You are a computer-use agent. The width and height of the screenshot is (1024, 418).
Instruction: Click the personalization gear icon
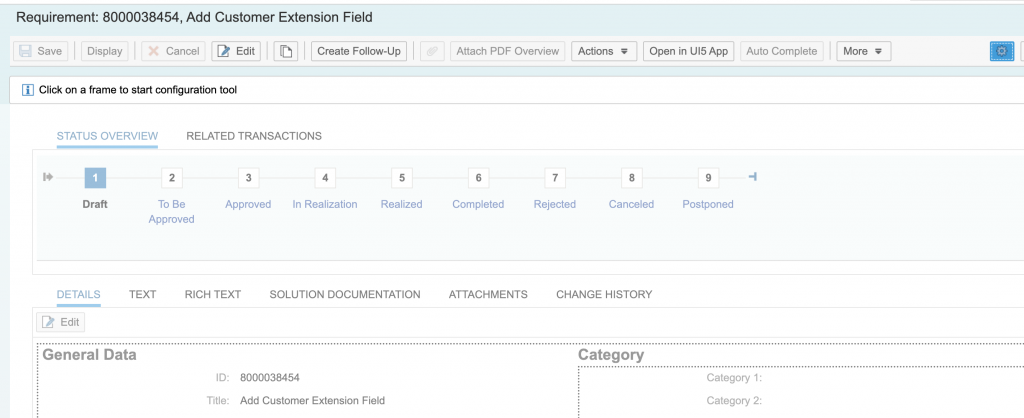[x=1002, y=51]
